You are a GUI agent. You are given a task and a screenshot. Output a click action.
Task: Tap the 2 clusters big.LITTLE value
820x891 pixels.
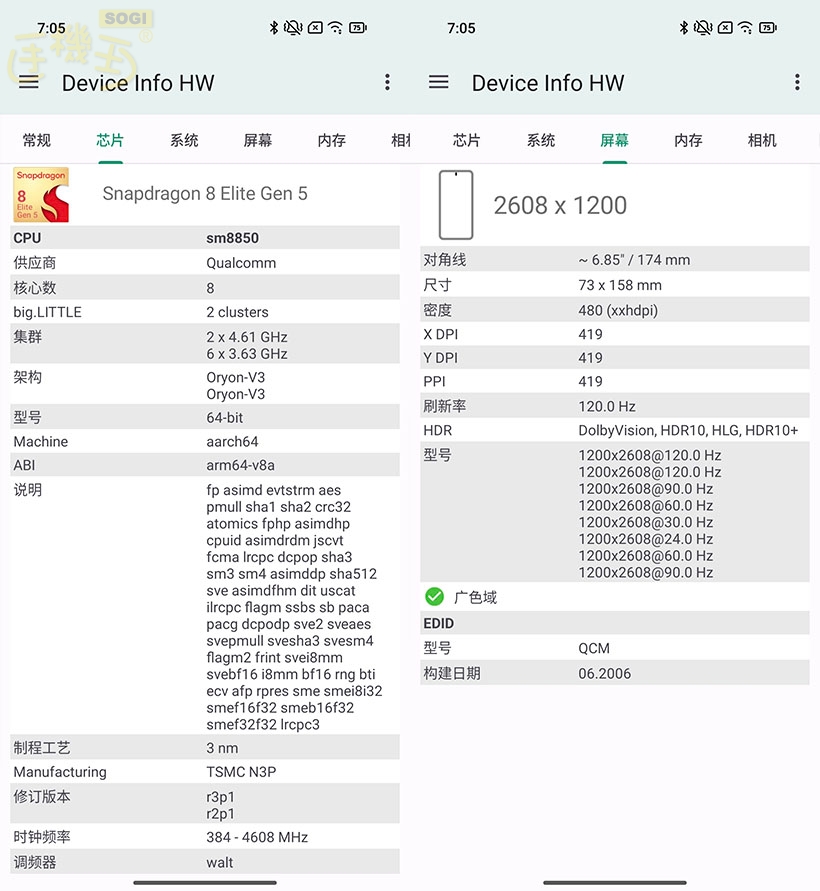tap(237, 312)
